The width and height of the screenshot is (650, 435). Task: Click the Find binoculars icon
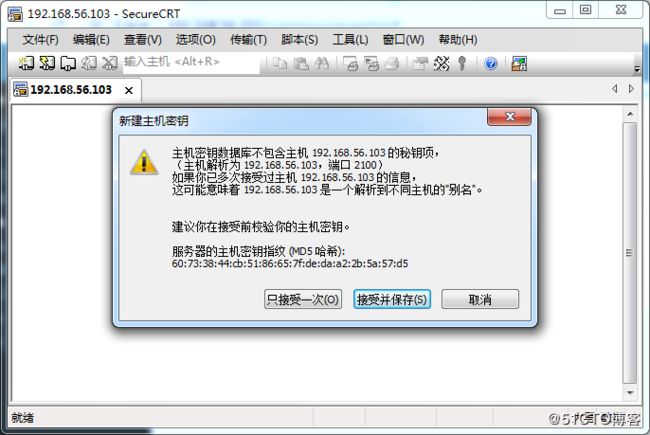point(321,63)
